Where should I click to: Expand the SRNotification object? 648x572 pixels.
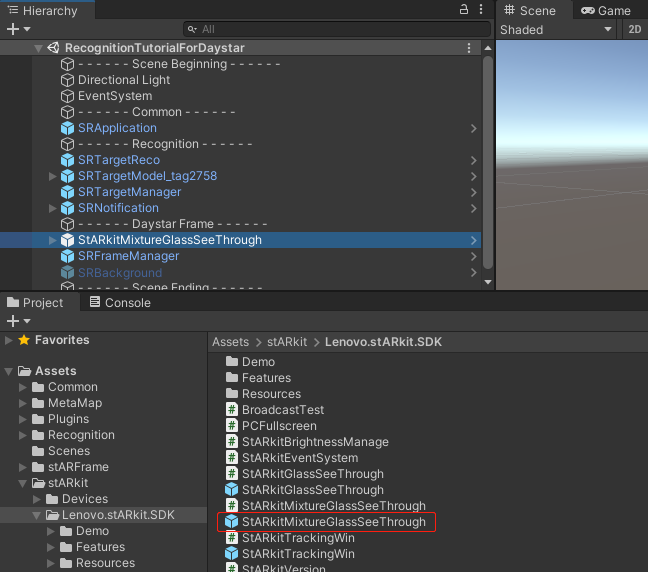52,208
